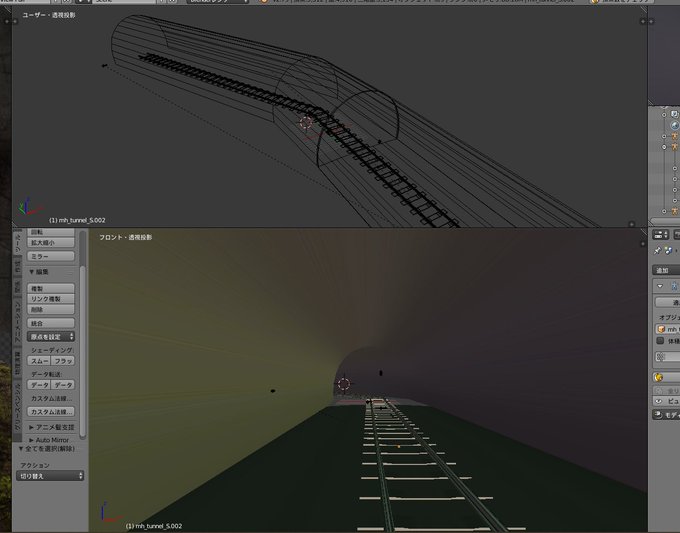Expand the first outliner tree row
The image size is (680, 533).
pyautogui.click(x=664, y=115)
